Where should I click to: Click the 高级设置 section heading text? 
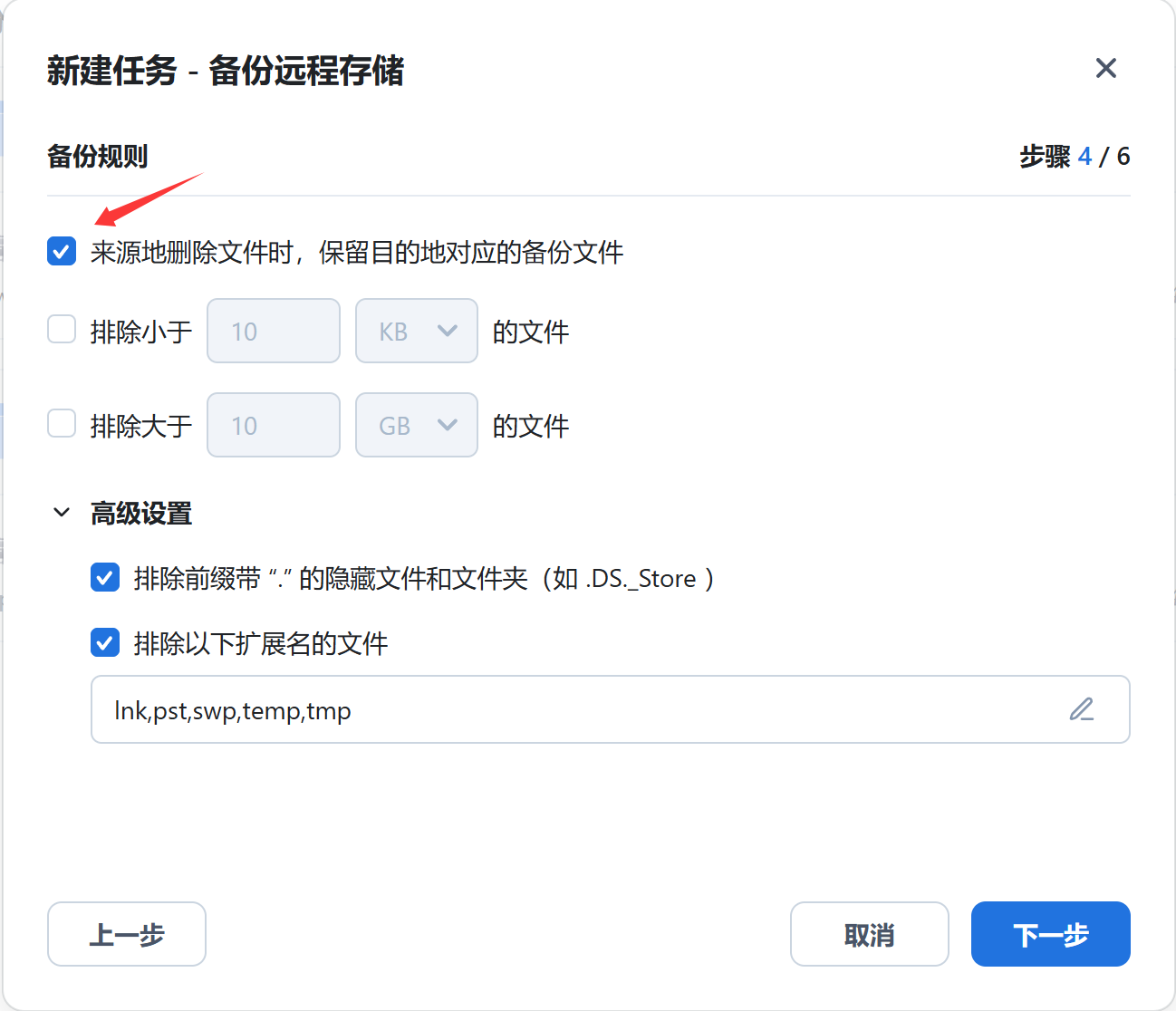coord(141,514)
